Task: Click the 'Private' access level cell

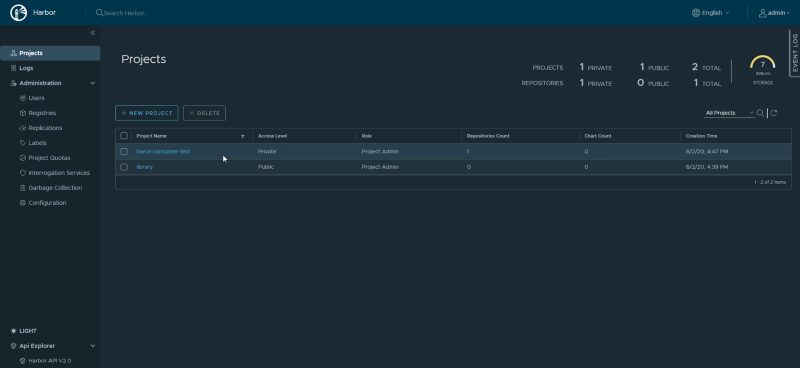Action: 267,152
